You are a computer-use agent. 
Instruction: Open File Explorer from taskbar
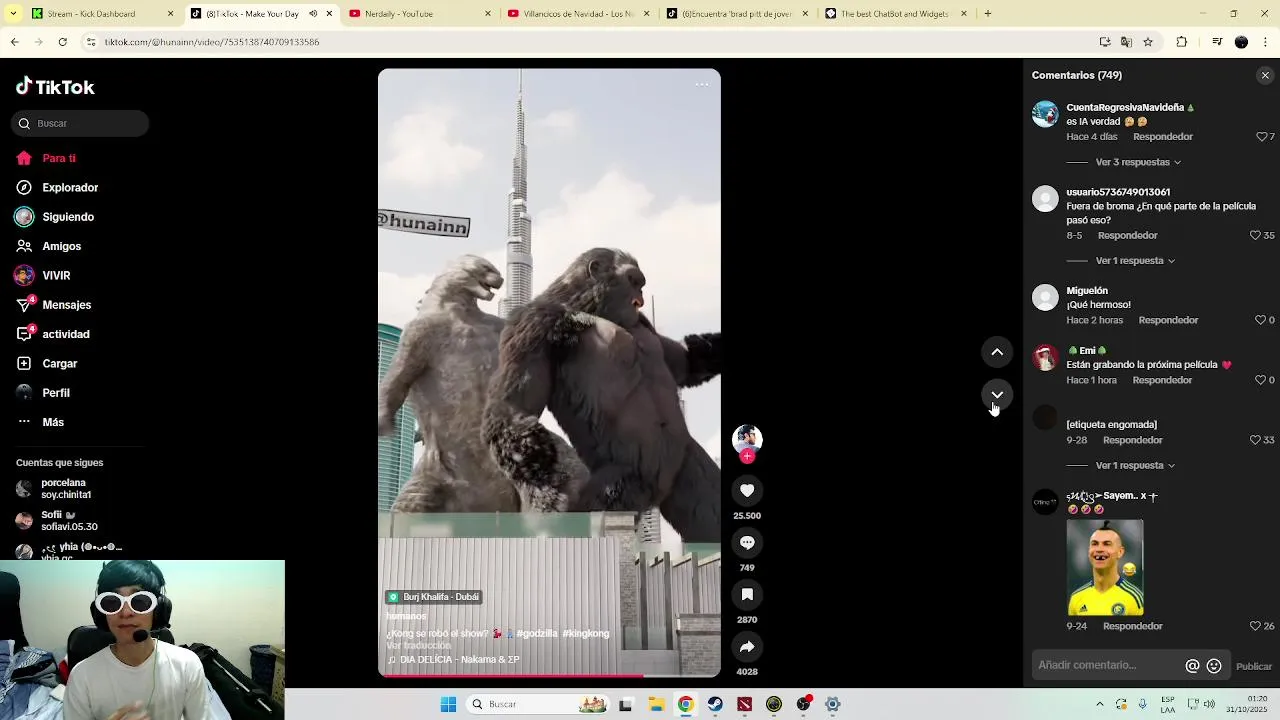point(656,705)
